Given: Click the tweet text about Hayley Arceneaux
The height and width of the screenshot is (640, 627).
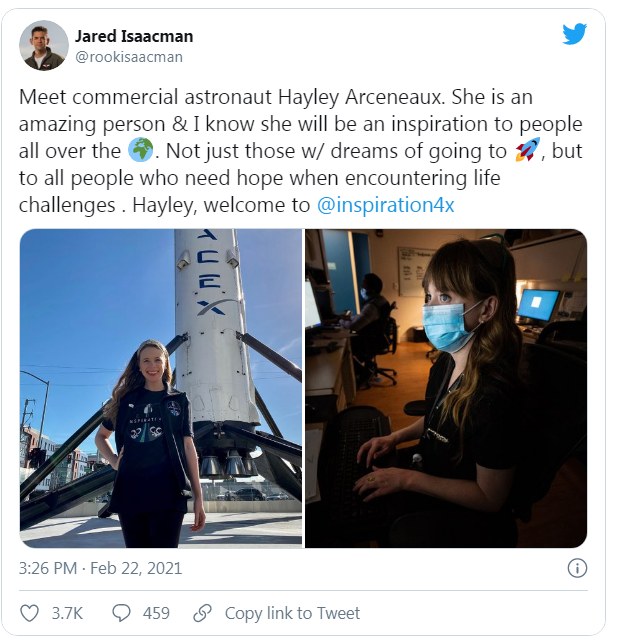Looking at the screenshot, I should 300,151.
